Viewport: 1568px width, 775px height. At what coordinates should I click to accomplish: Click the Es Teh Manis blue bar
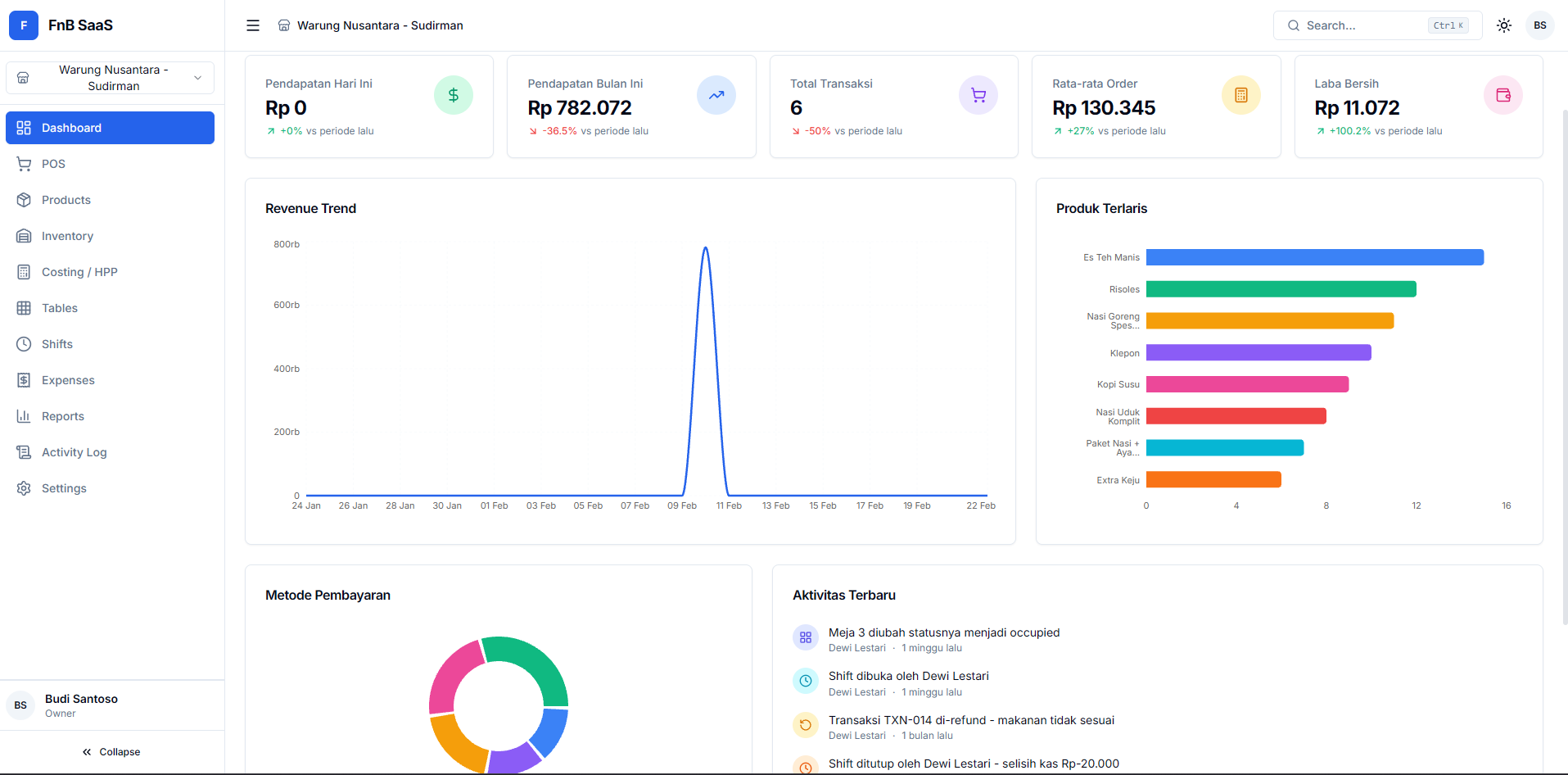pos(1314,257)
